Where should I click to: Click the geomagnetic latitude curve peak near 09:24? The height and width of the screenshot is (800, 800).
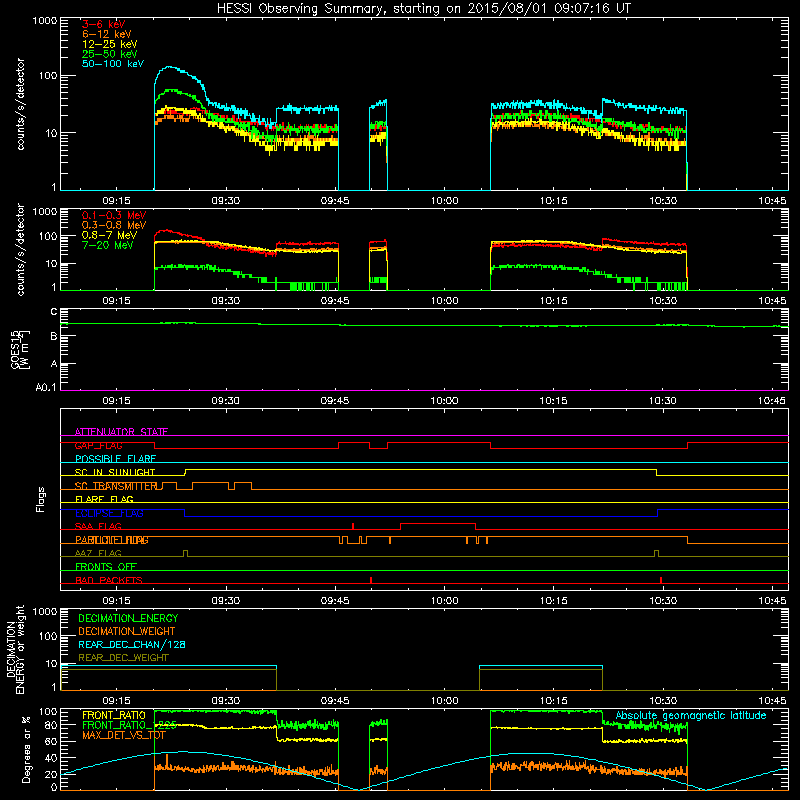[x=182, y=751]
